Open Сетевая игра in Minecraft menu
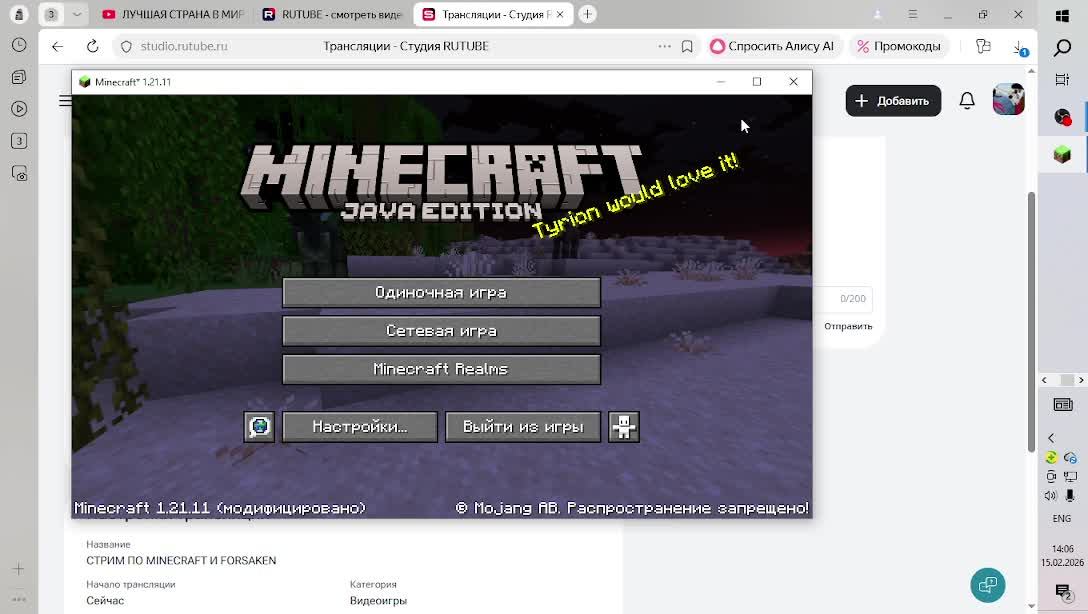 [441, 331]
